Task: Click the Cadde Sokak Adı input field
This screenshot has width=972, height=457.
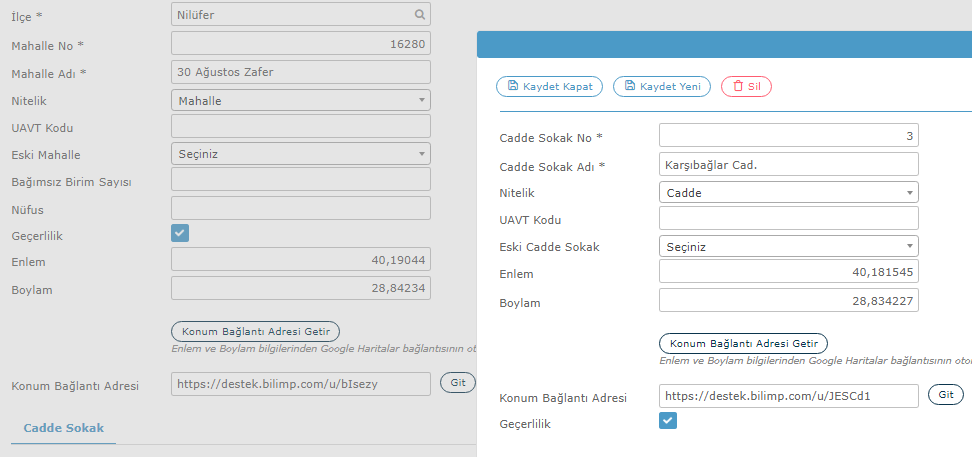Action: 789,164
